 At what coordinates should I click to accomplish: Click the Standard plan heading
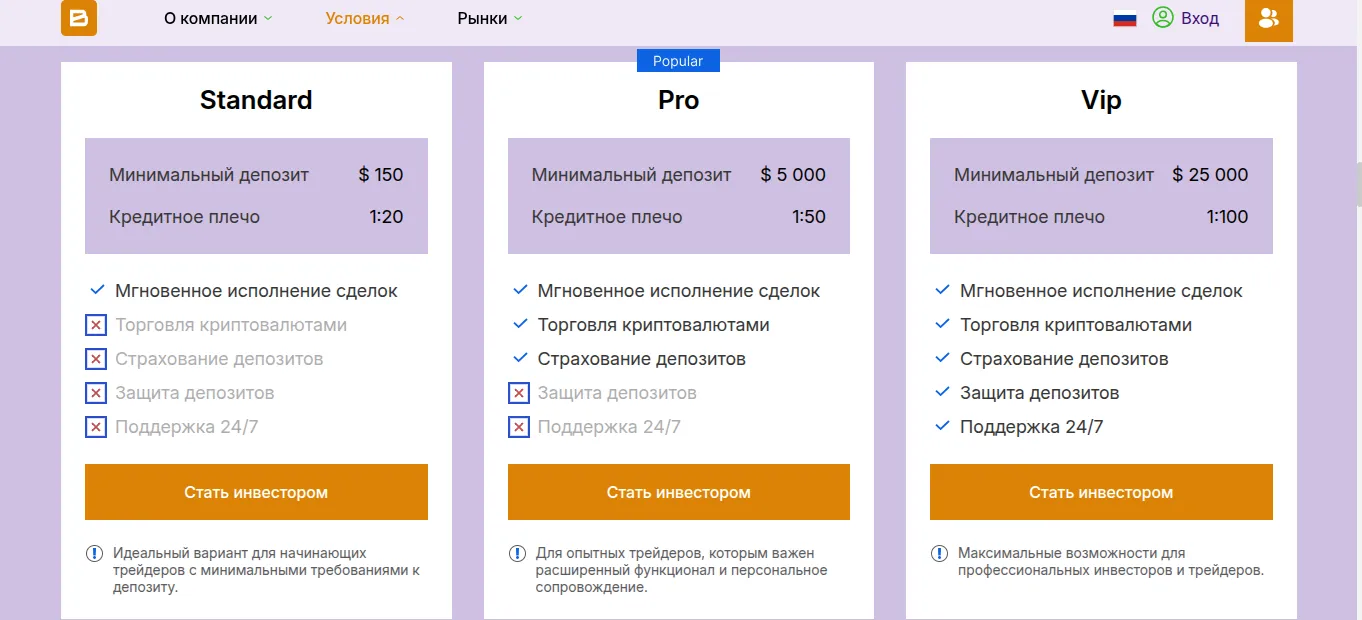(256, 100)
